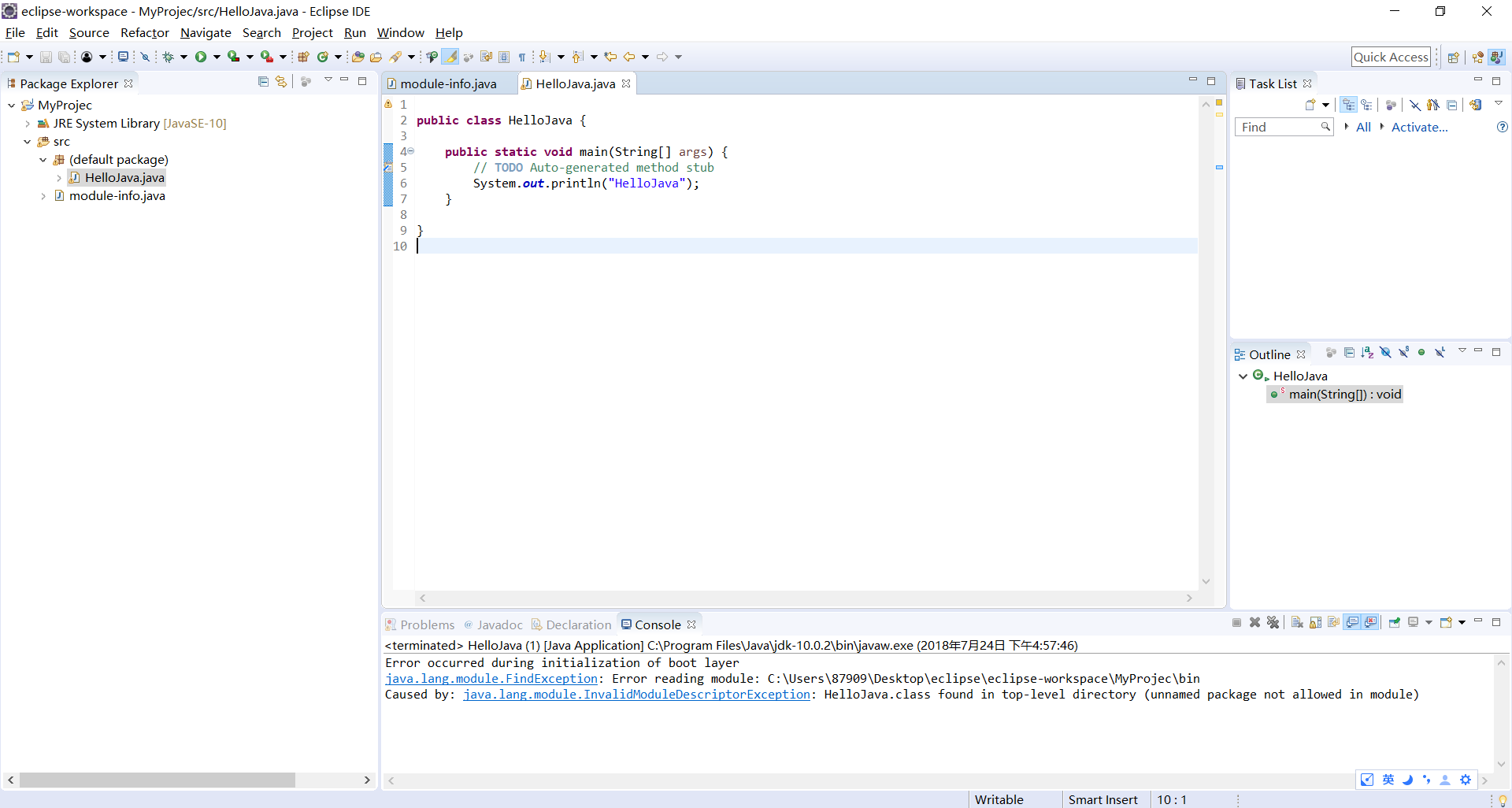Toggle Hide Fields in Outline toolbar
This screenshot has width=1512, height=808.
pyautogui.click(x=1386, y=352)
